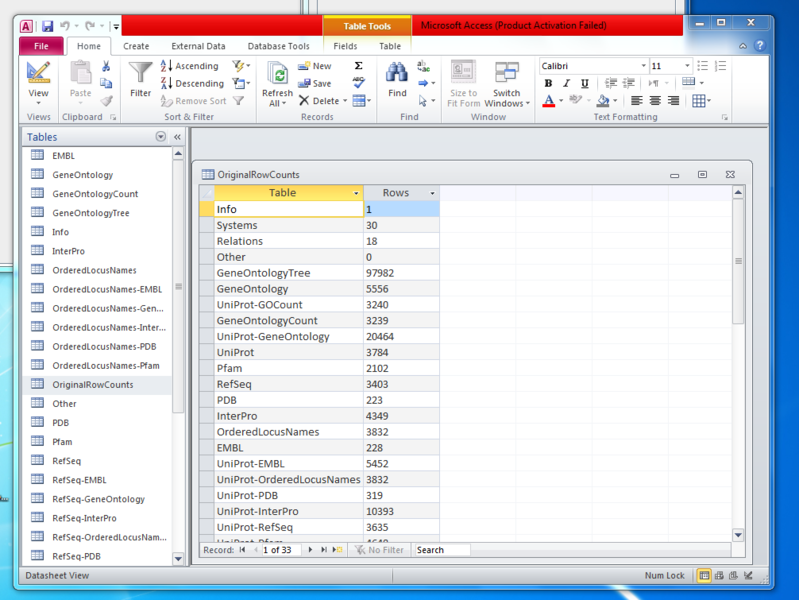Toggle Datasheet View button in status bar
Viewport: 799px width, 600px height.
[x=704, y=576]
